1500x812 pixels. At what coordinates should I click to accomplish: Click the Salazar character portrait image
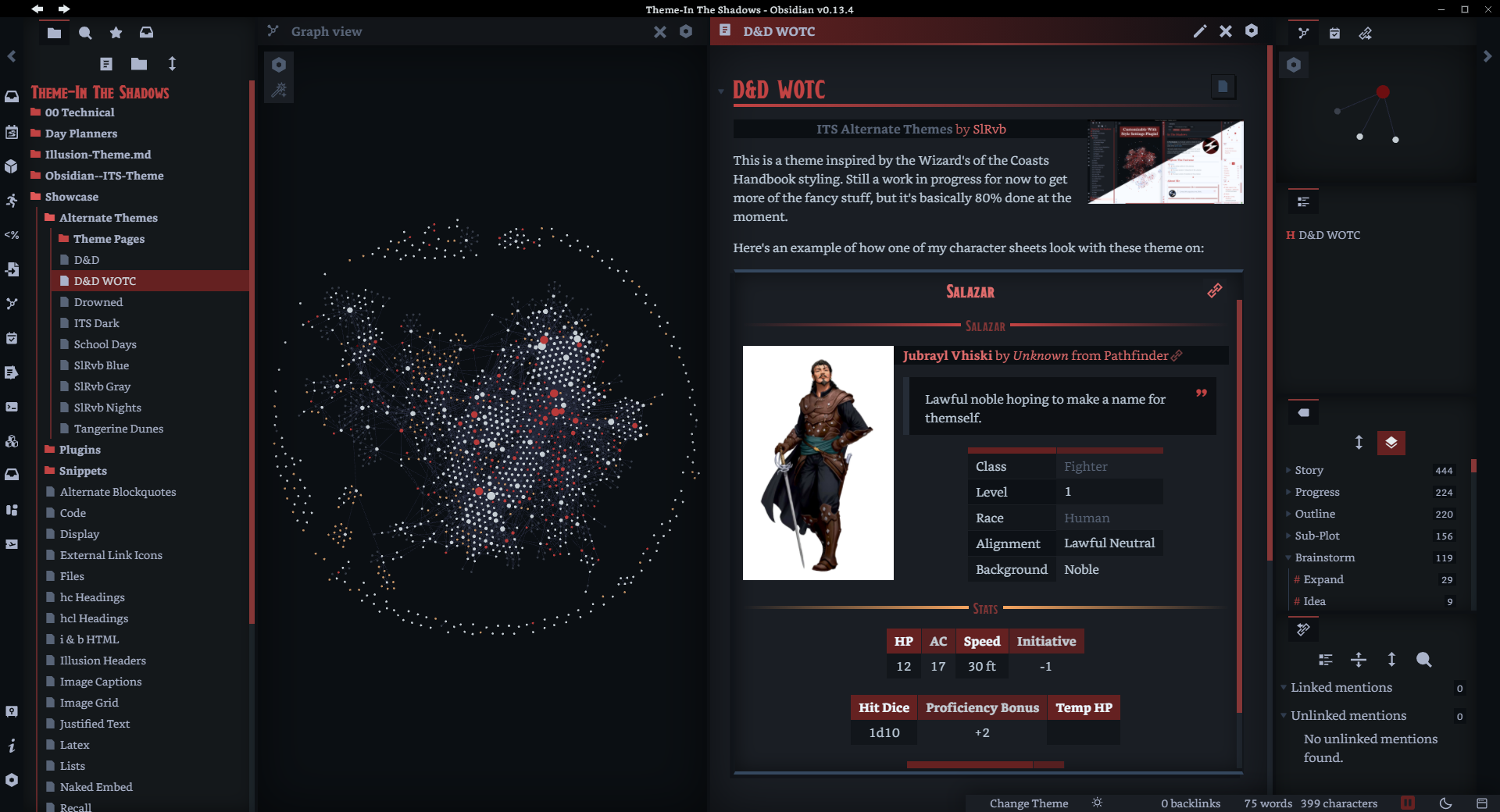click(818, 463)
